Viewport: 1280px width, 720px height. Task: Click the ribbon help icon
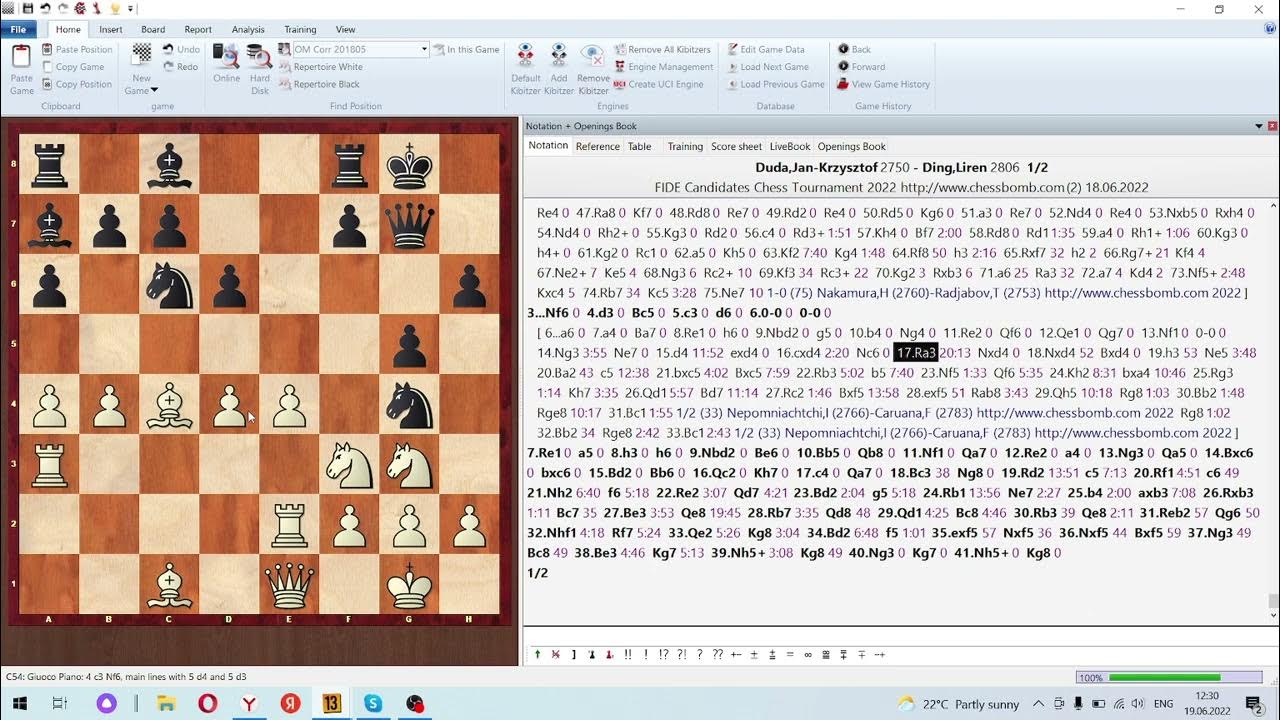(x=1270, y=29)
